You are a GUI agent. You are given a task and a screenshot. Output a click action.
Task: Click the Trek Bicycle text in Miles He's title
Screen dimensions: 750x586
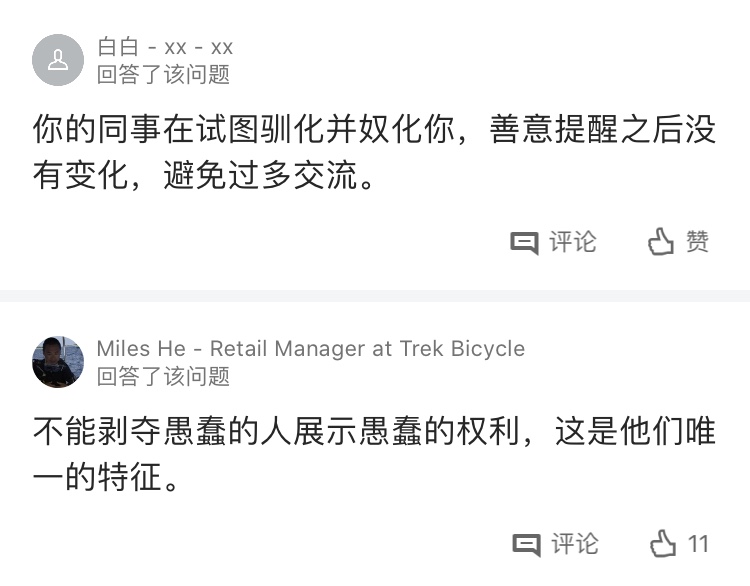[x=462, y=349]
